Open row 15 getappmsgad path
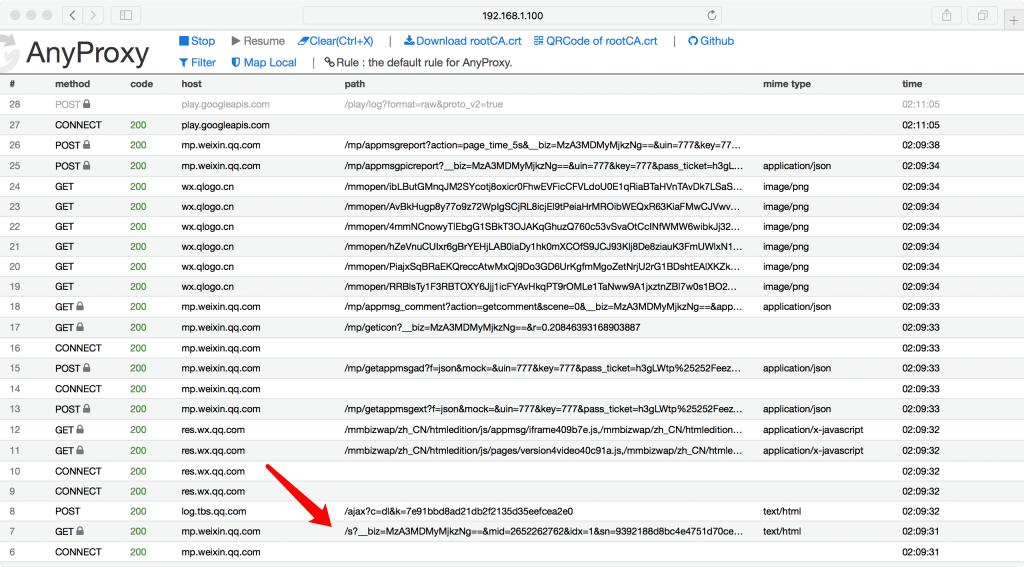The image size is (1024, 567). [543, 368]
